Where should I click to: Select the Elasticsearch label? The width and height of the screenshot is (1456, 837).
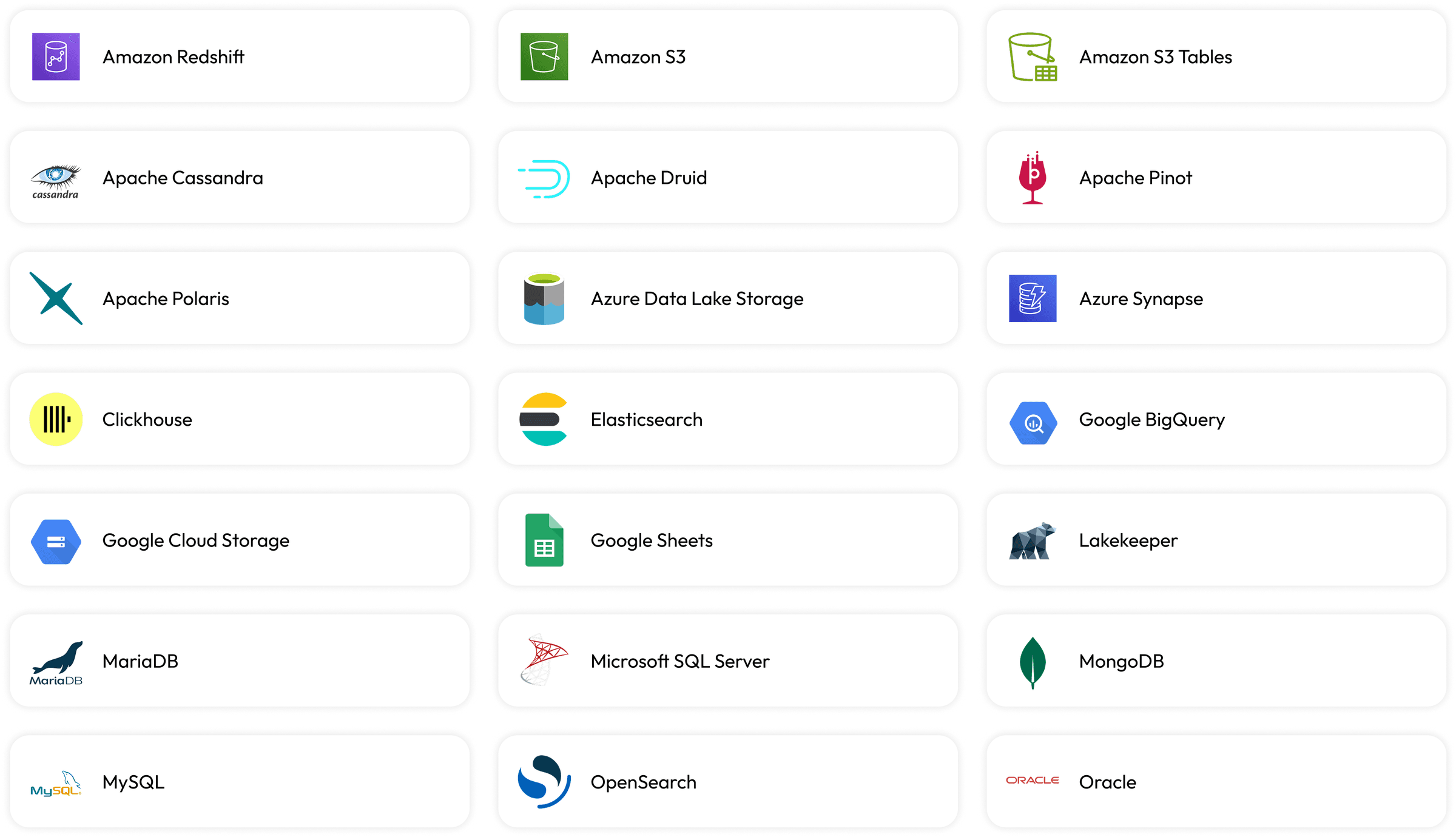pyautogui.click(x=647, y=419)
